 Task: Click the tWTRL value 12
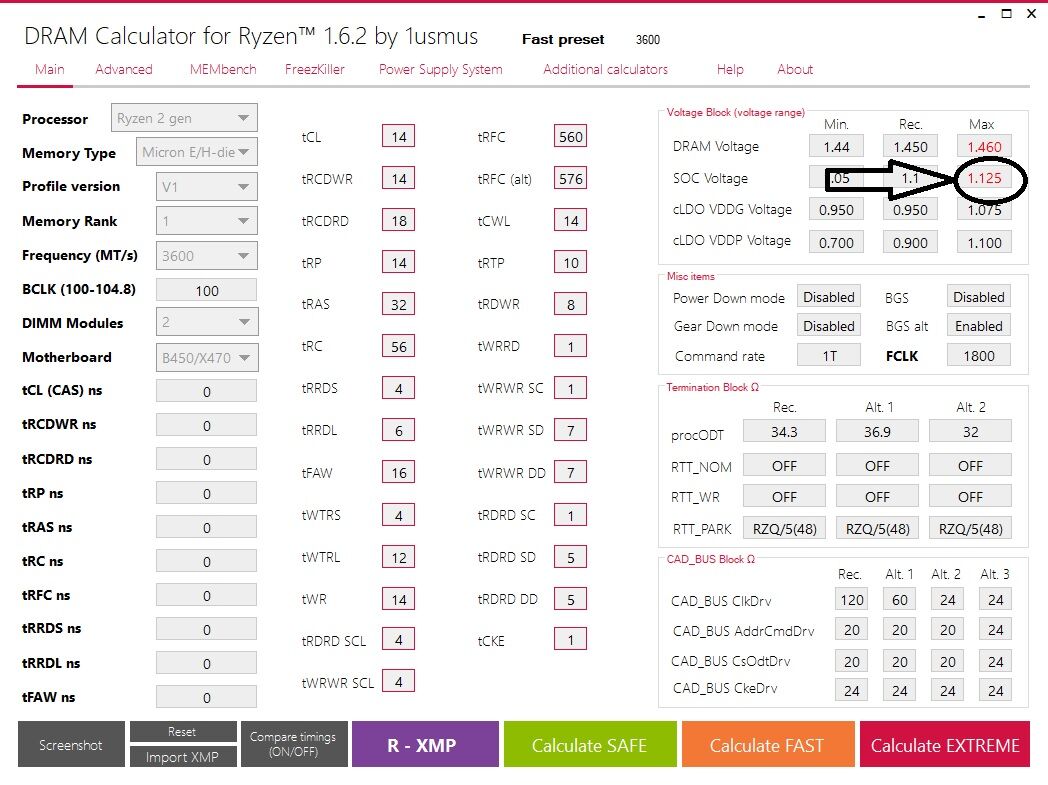(398, 557)
